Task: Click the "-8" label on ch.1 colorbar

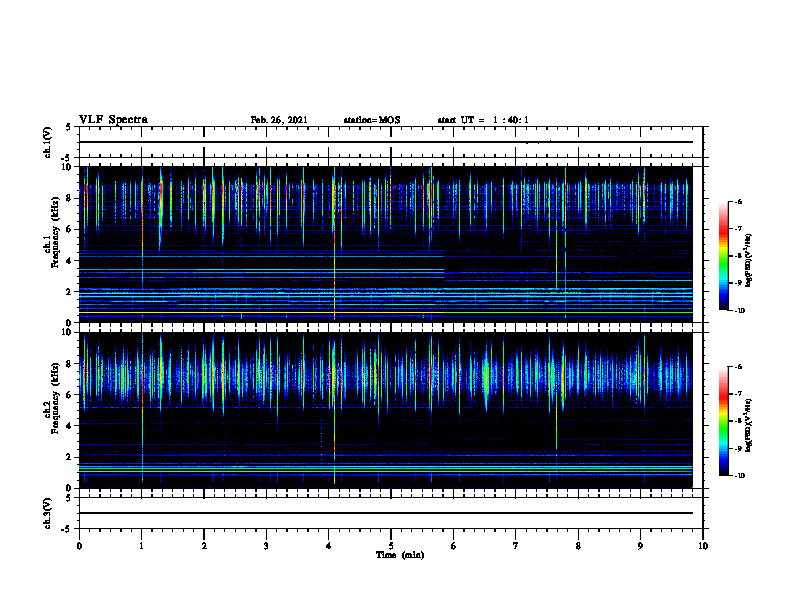Action: coord(738,256)
